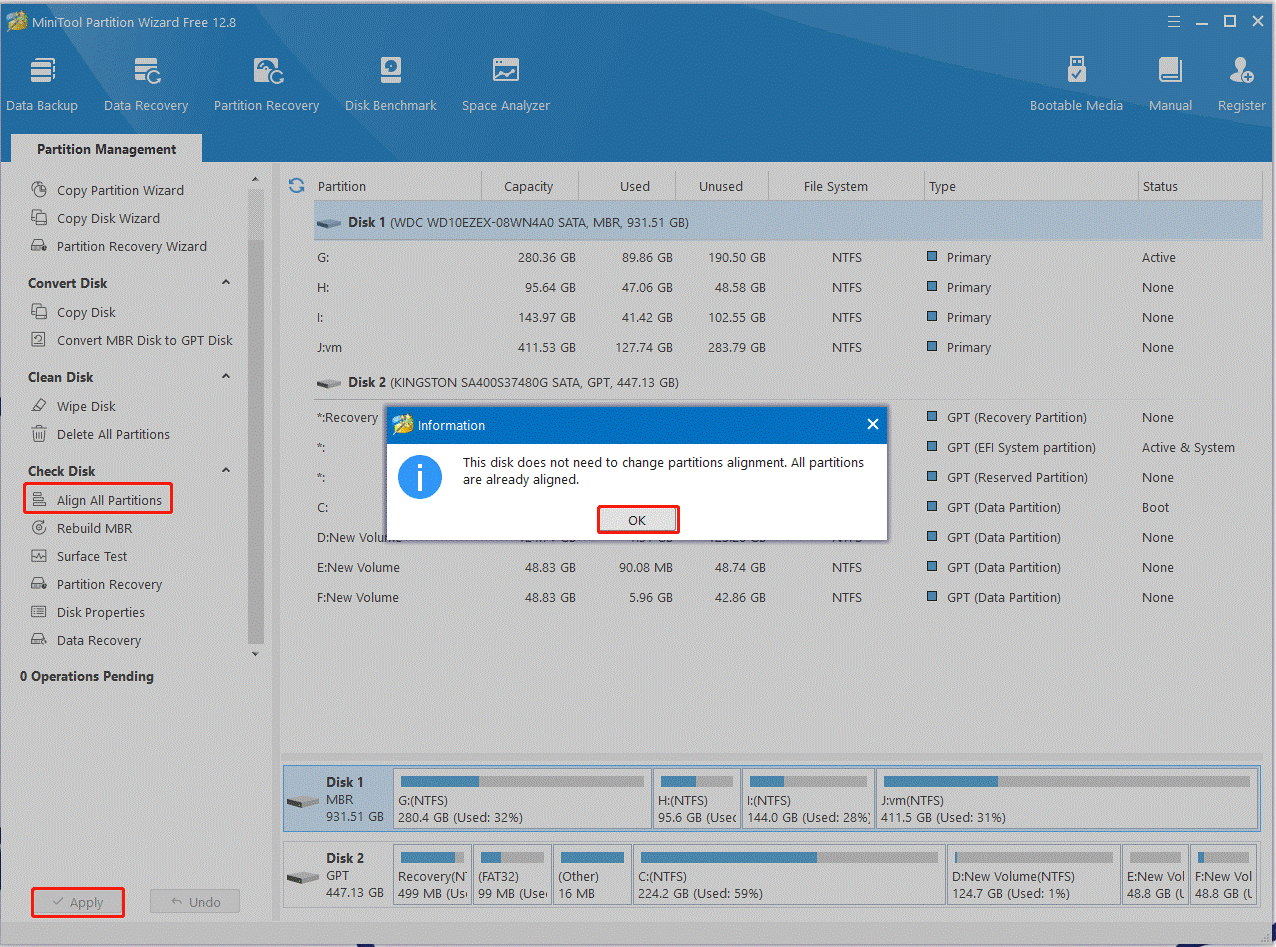
Task: Click J:vm(NTFS) block in disk map
Action: pyautogui.click(x=1067, y=798)
